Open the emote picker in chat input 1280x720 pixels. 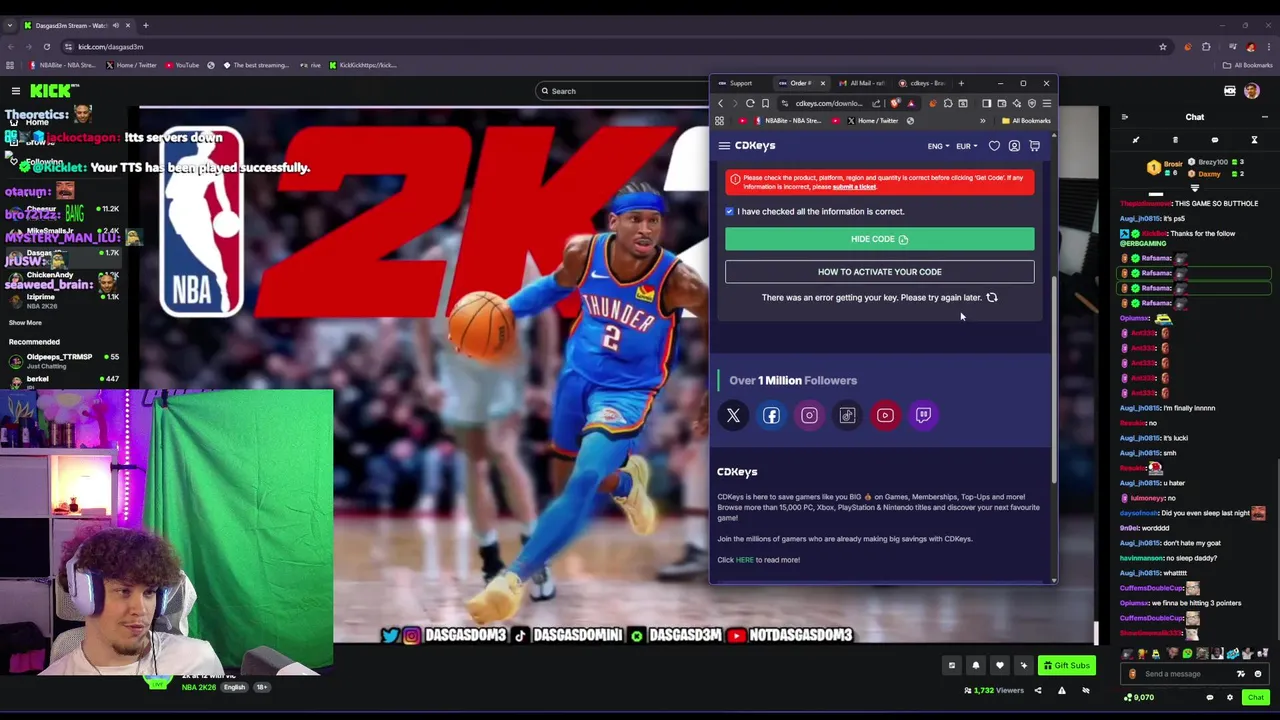coord(1258,674)
